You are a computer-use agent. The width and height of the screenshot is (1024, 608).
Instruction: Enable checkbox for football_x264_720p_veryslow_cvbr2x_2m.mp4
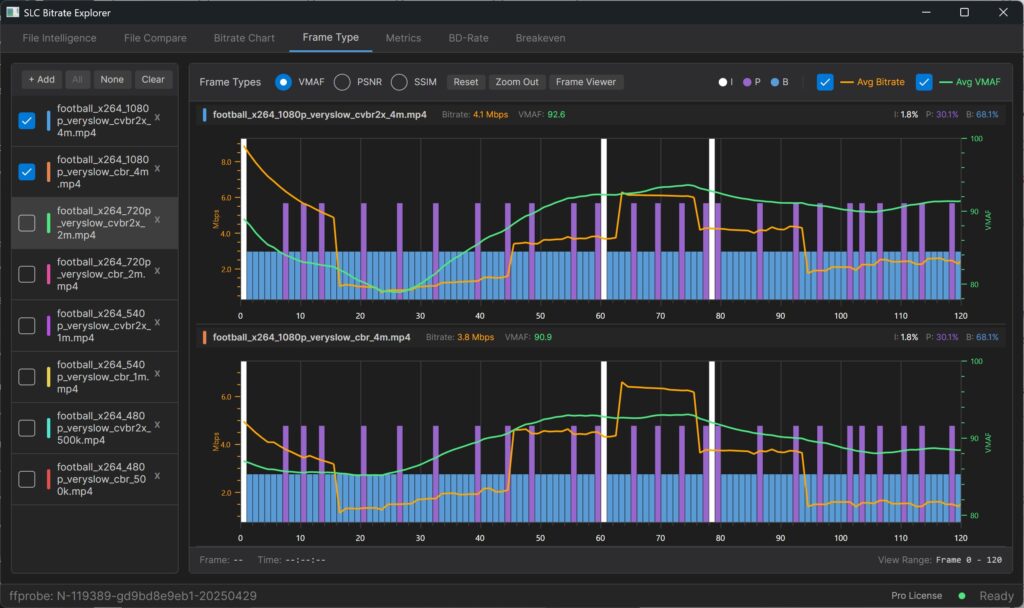[27, 223]
